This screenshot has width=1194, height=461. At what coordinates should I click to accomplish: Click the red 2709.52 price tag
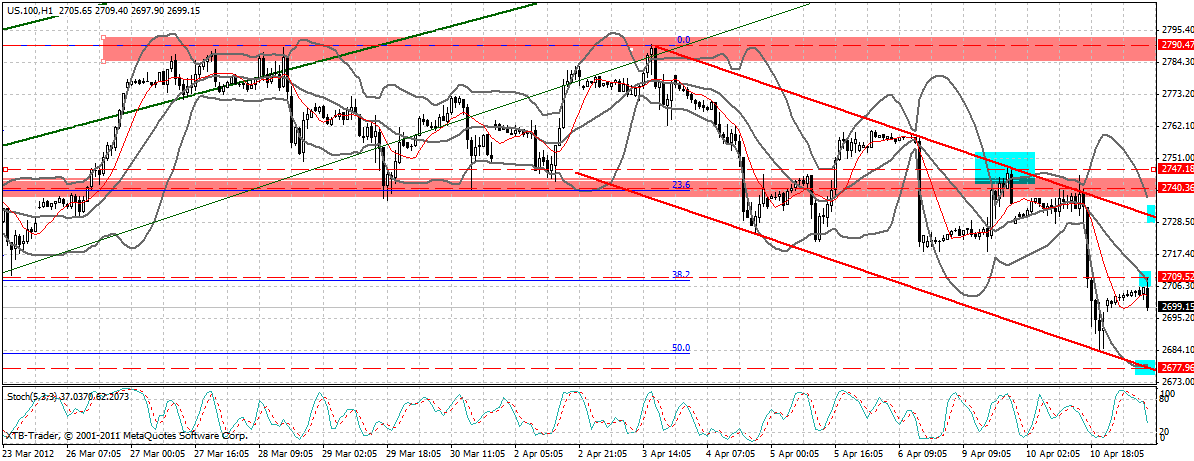pyautogui.click(x=1176, y=276)
